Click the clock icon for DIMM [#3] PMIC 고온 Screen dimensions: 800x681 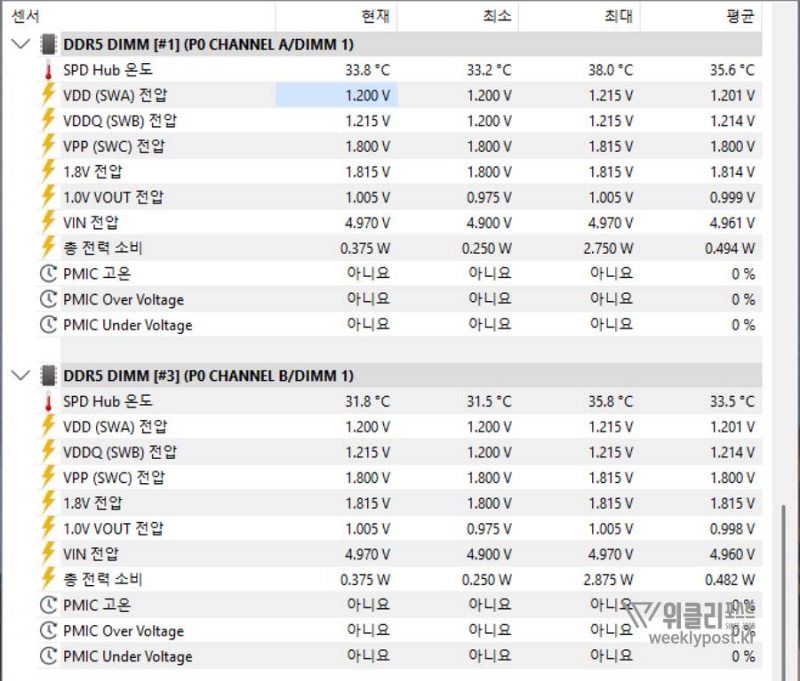47,605
